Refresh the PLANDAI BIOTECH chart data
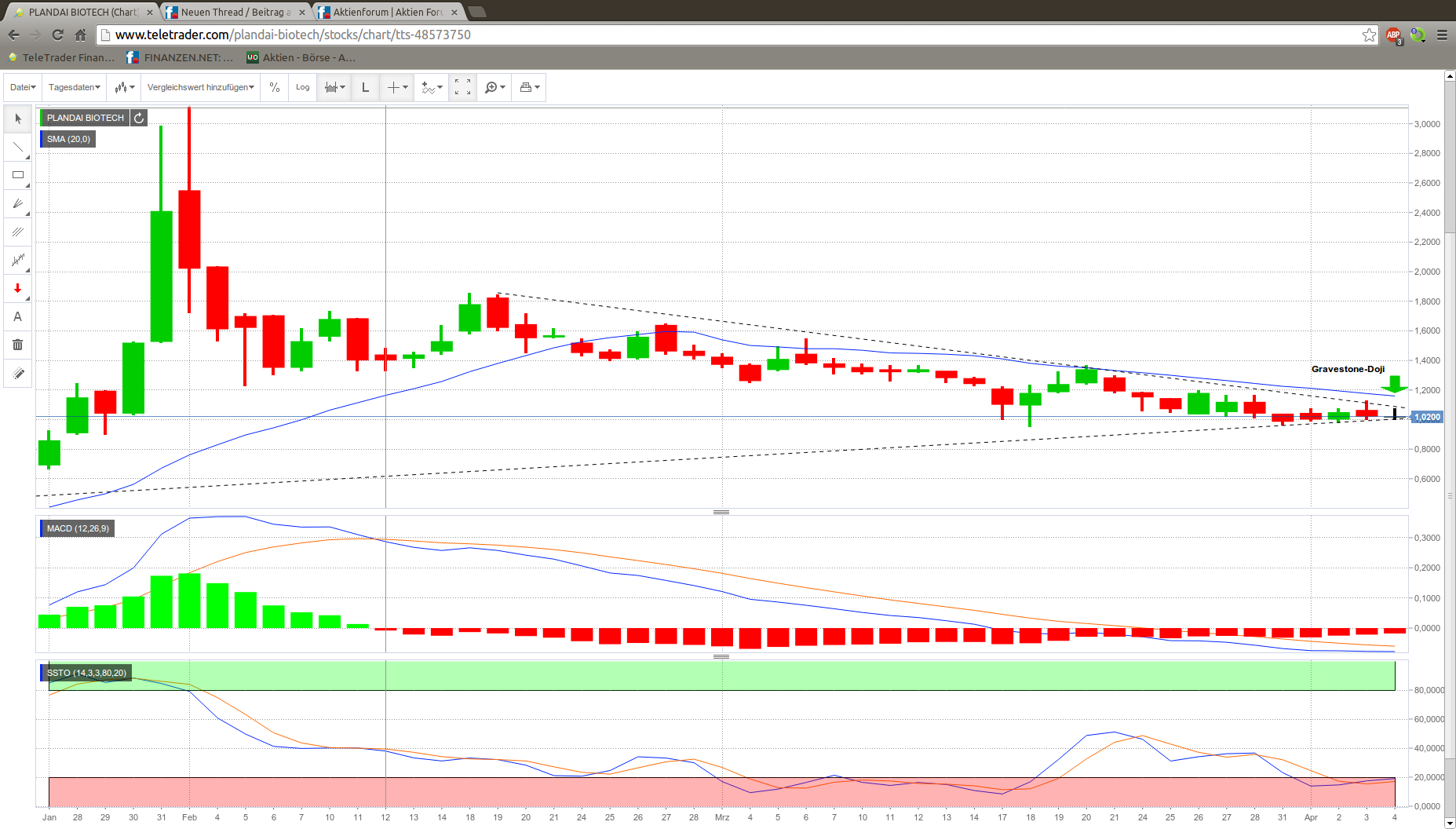 point(139,118)
